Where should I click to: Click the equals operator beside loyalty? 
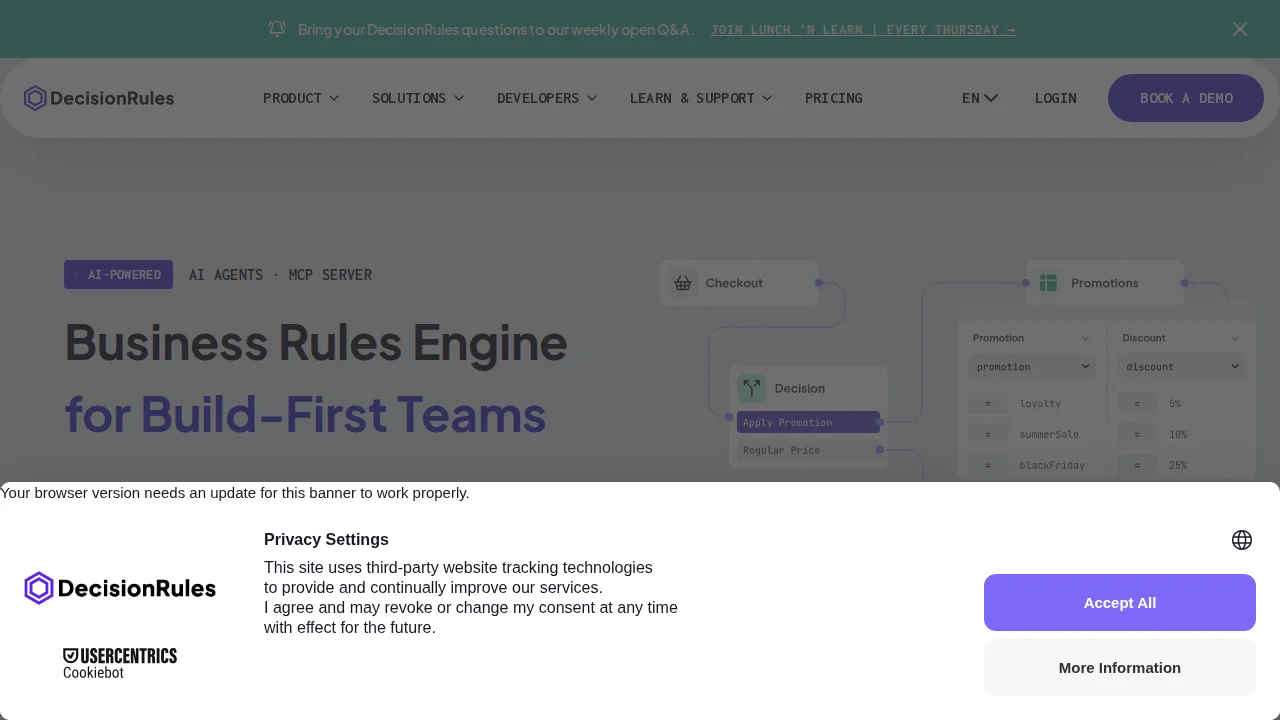pos(988,404)
